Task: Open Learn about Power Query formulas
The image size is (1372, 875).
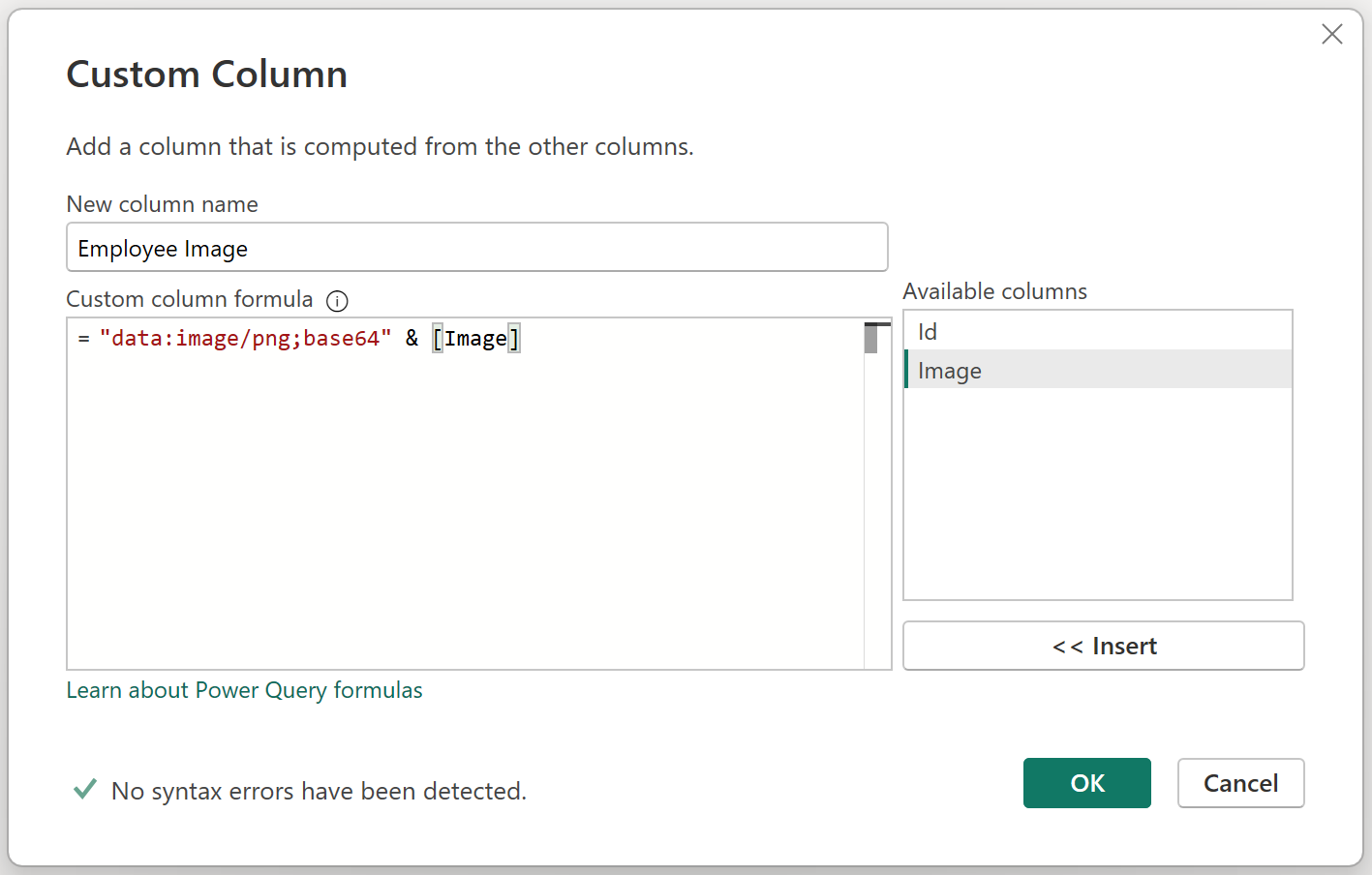Action: [x=244, y=690]
